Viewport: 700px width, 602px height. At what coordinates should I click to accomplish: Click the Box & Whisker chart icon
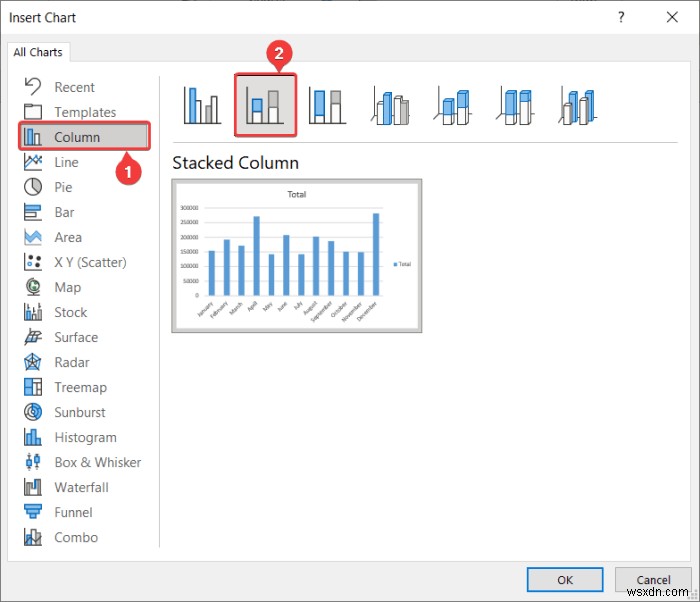click(x=33, y=462)
